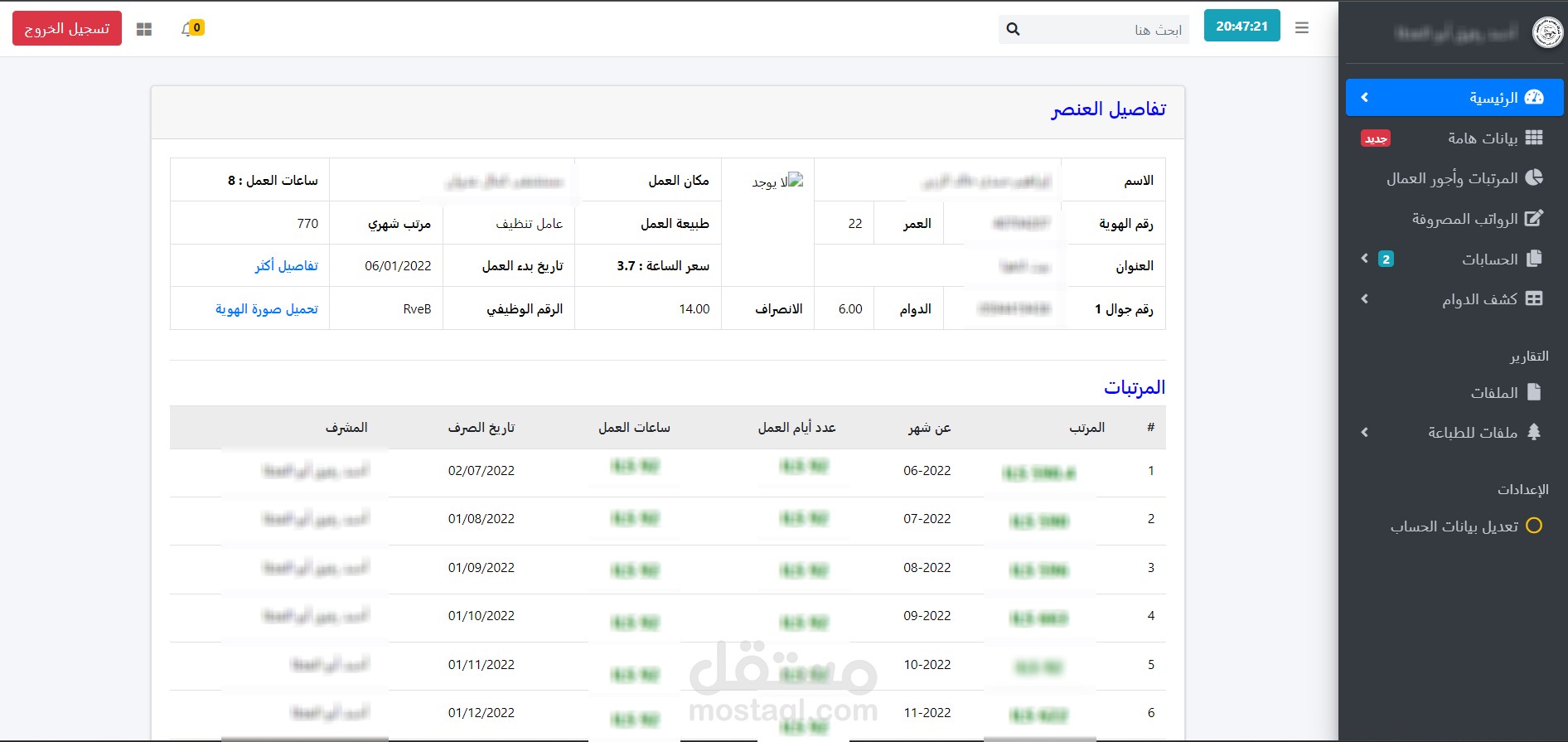Image resolution: width=1568 pixels, height=742 pixels.
Task: Click the yellow circle icon beside "تعديل بيانات الحساب"
Action: pyautogui.click(x=1534, y=526)
